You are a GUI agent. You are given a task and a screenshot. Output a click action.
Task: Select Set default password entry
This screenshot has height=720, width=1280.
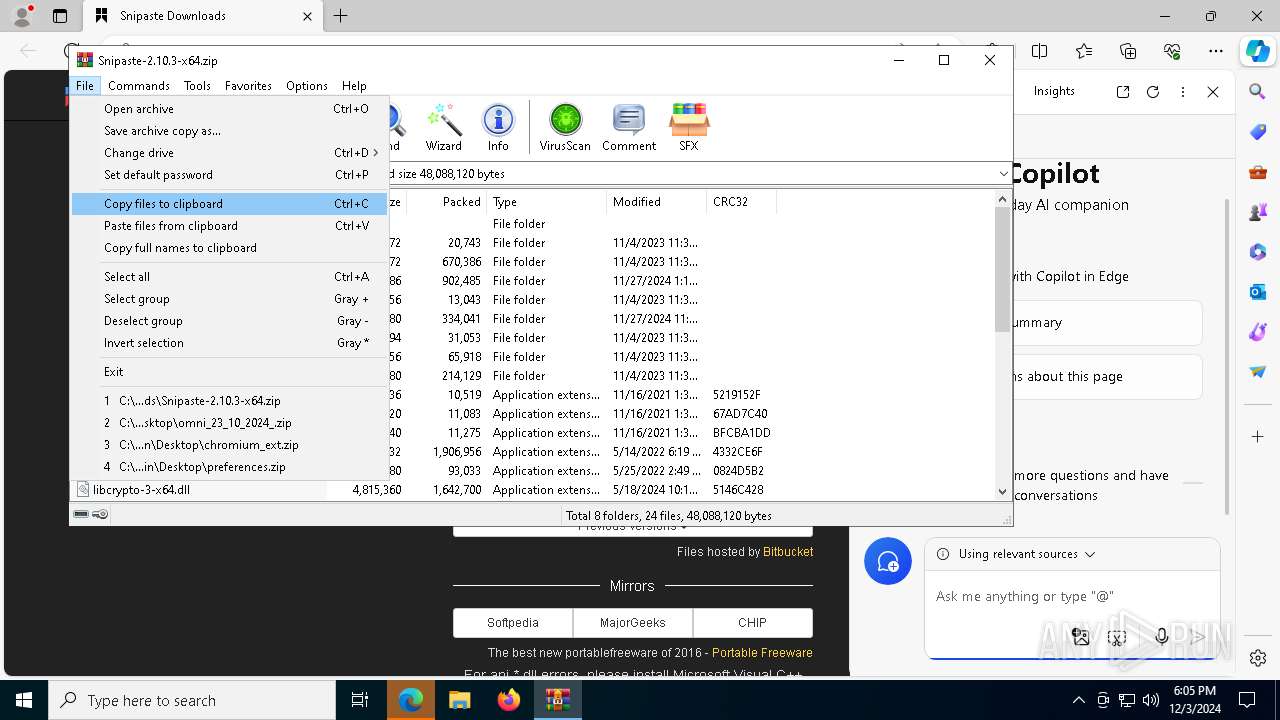[230, 175]
